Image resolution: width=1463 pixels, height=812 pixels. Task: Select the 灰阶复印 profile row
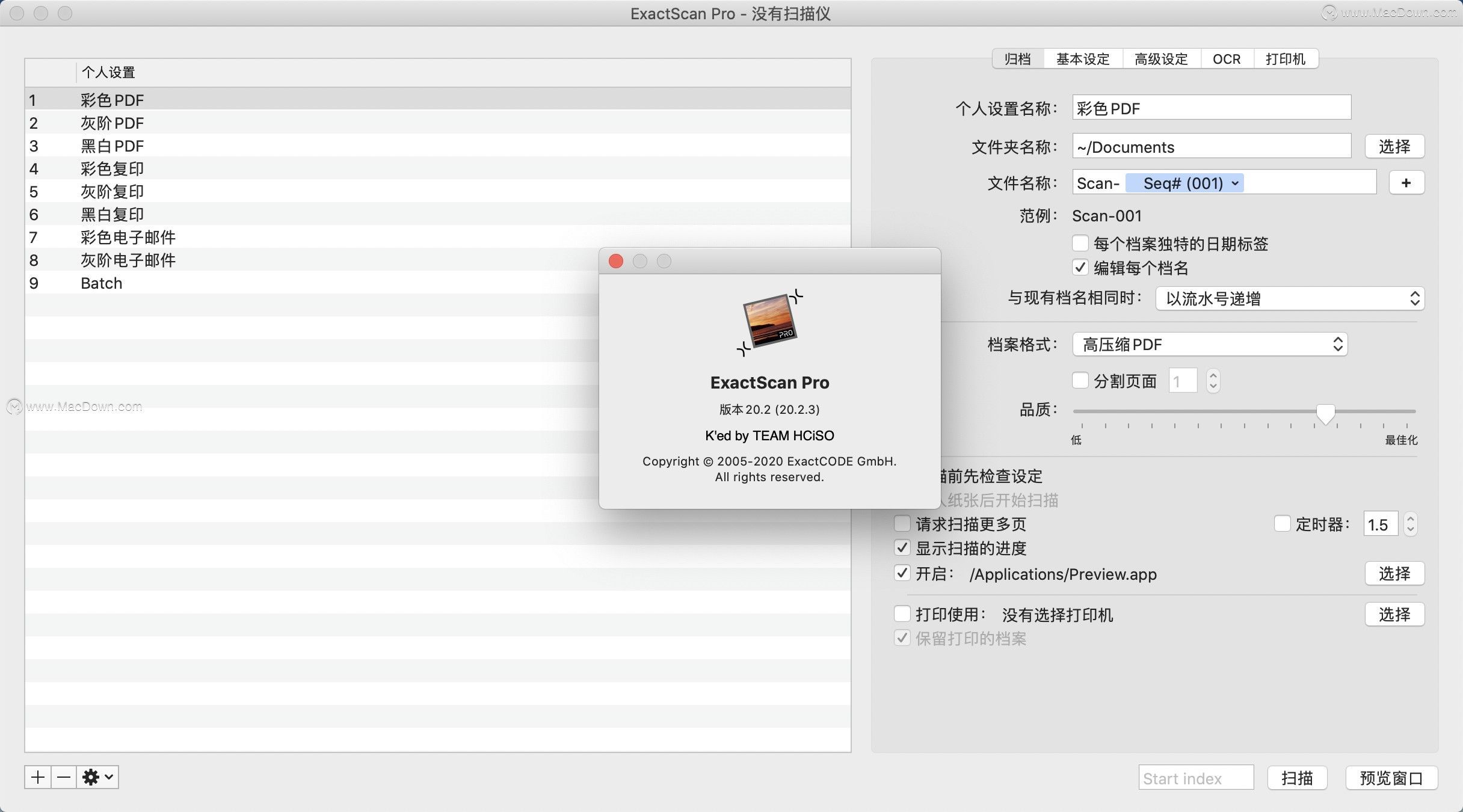[x=438, y=191]
